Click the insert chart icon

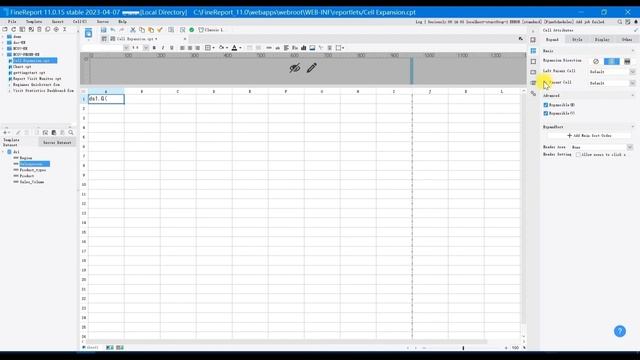click(x=304, y=48)
